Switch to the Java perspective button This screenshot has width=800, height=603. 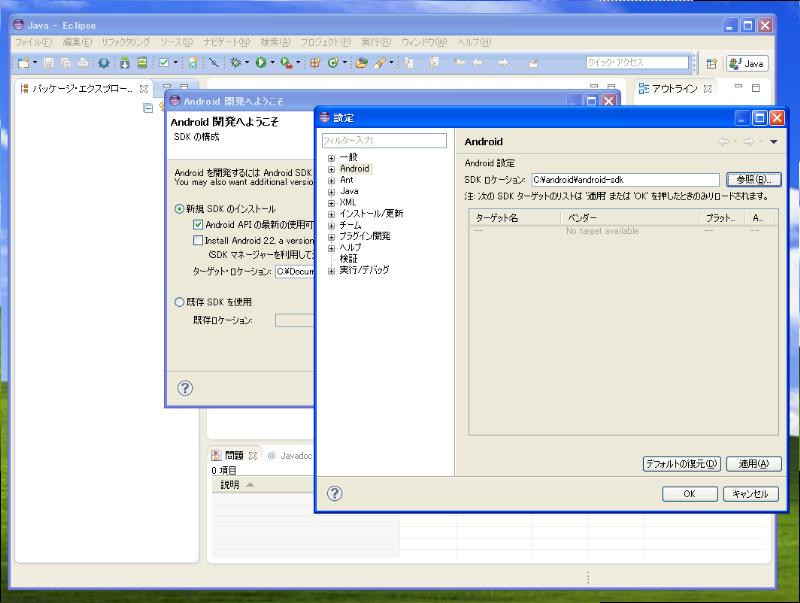(x=746, y=64)
